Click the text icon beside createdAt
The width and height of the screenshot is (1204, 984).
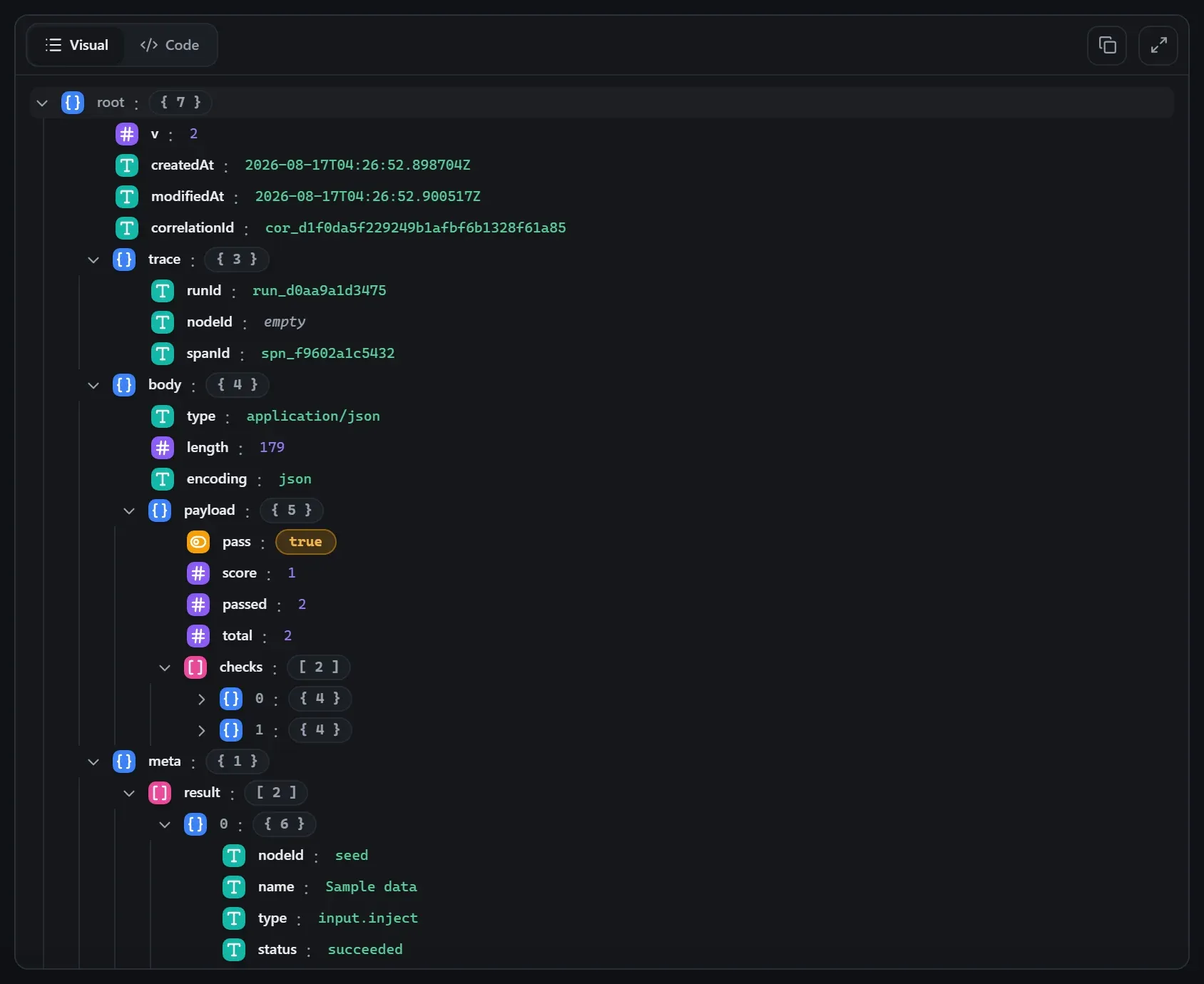pyautogui.click(x=127, y=165)
